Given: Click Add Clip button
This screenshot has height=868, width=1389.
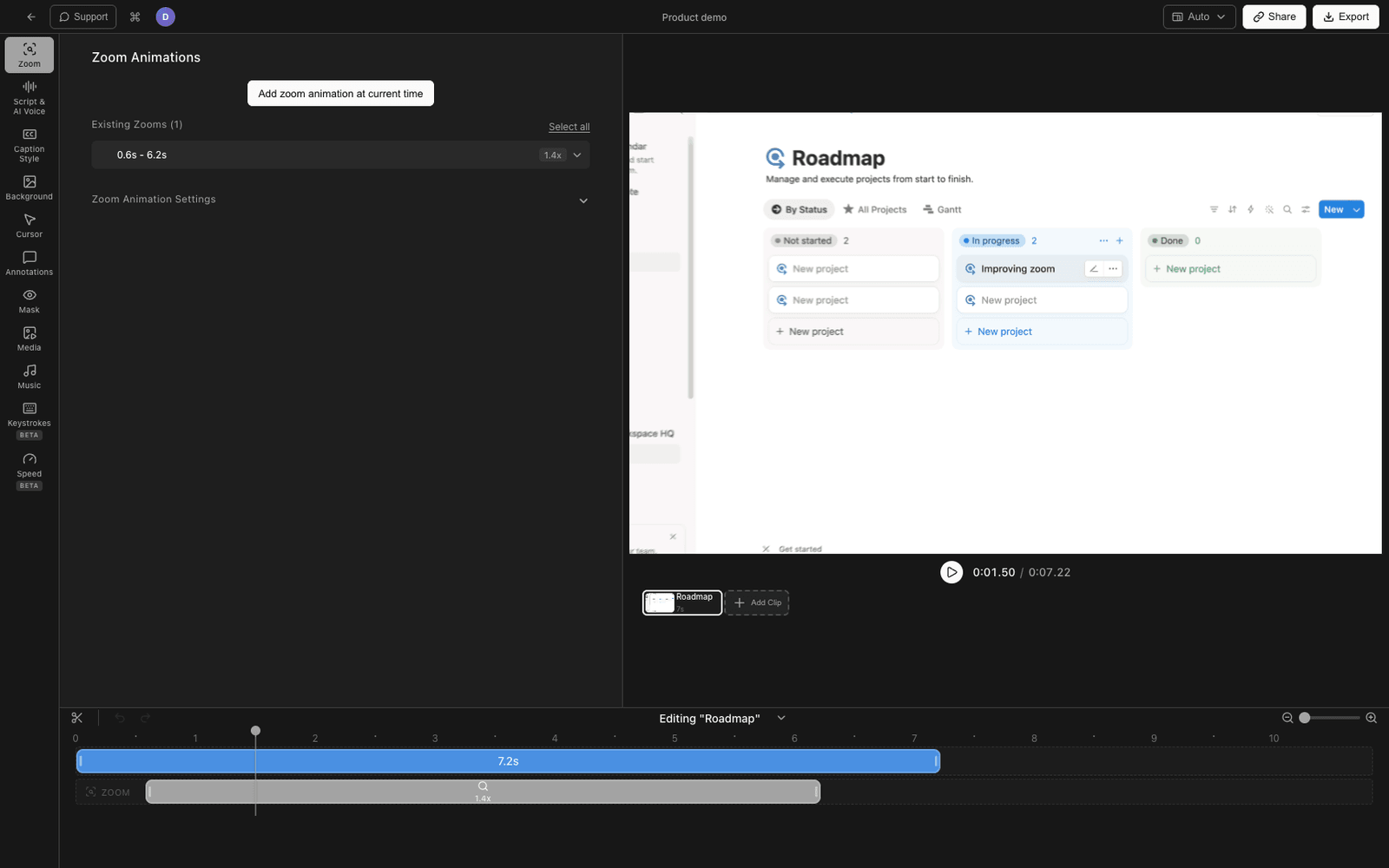Looking at the screenshot, I should (x=757, y=602).
